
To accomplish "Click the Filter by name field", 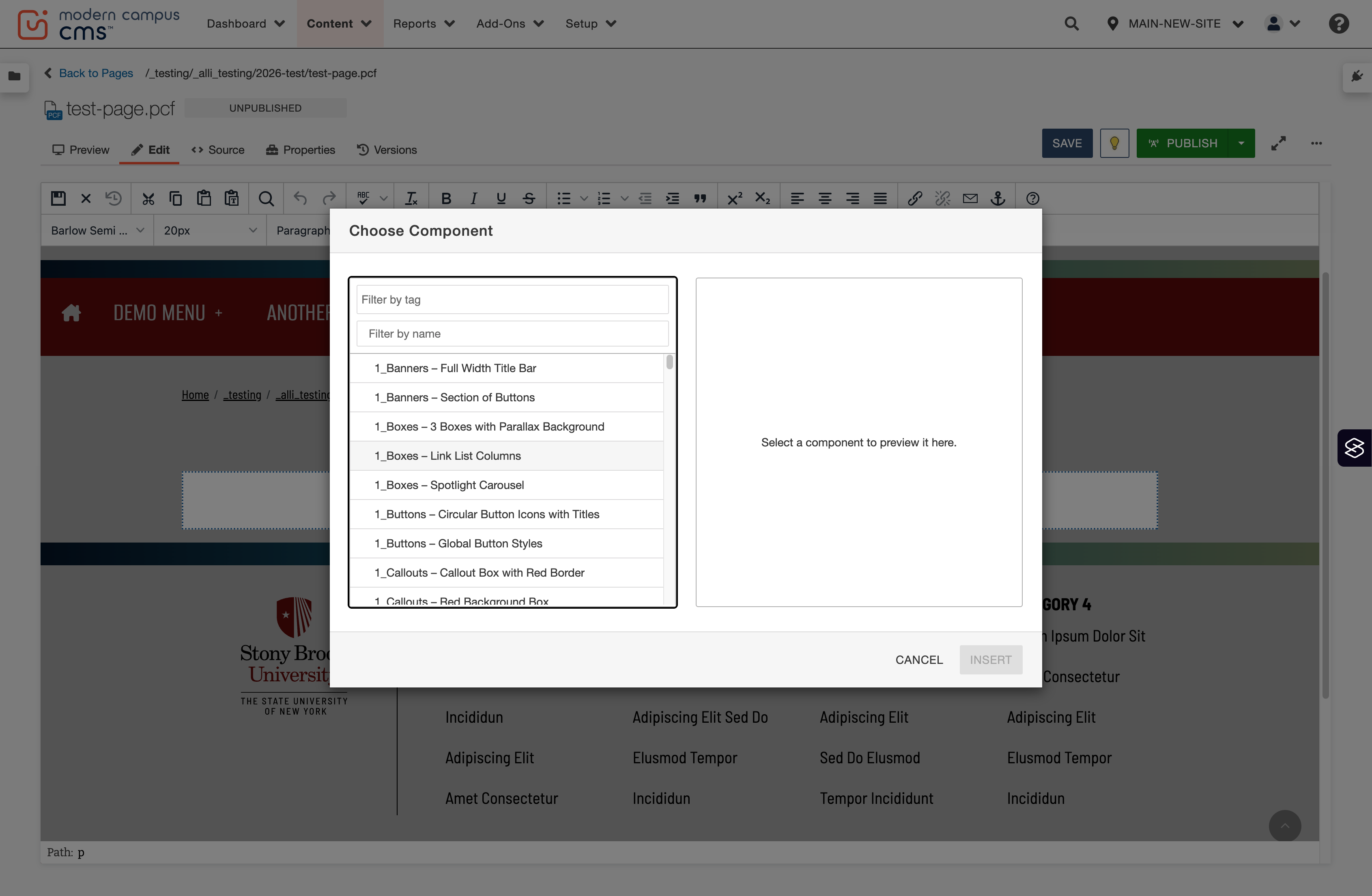I will point(512,333).
